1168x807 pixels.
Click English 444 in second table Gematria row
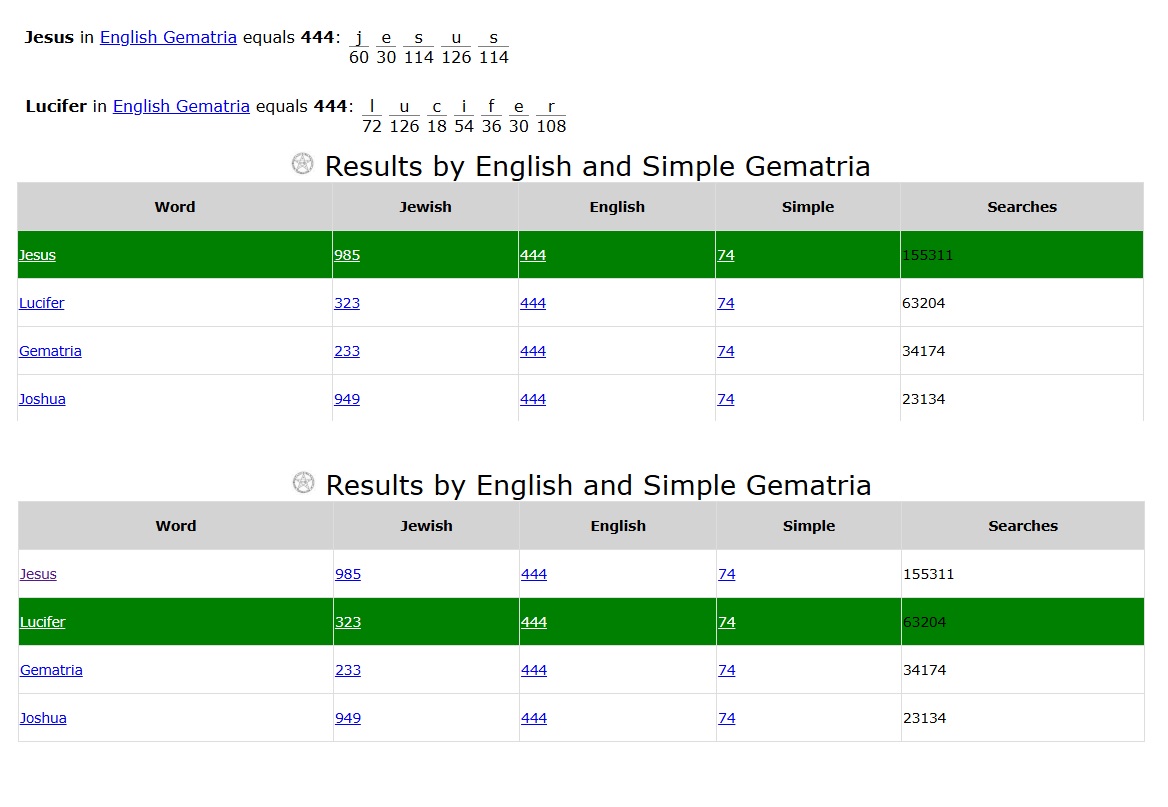[534, 670]
